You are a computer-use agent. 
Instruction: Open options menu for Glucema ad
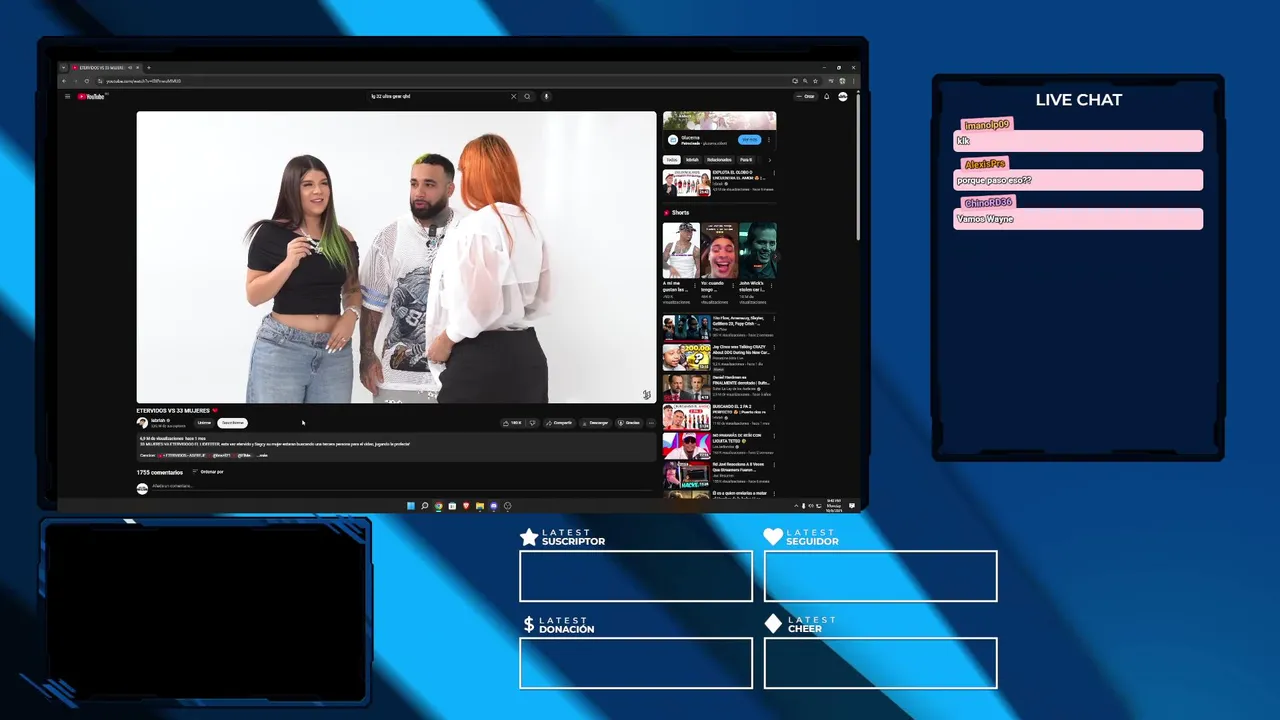769,140
